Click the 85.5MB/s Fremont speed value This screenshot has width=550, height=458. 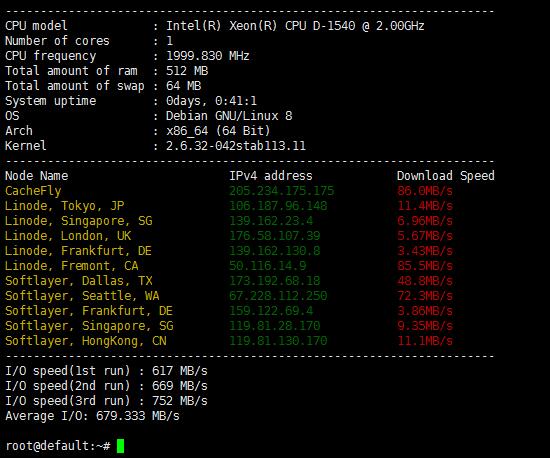point(425,266)
